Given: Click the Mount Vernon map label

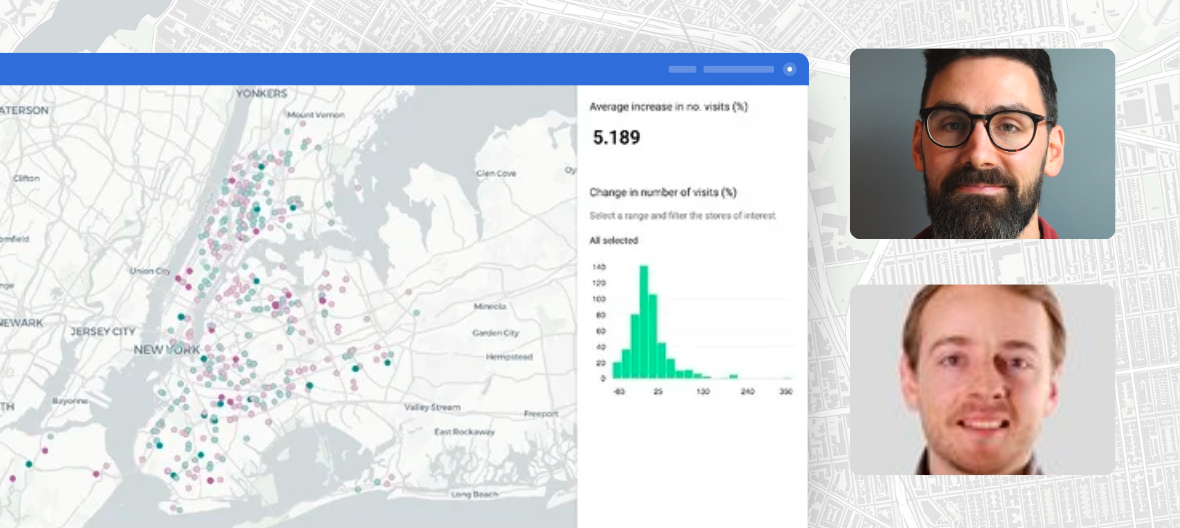Looking at the screenshot, I should coord(316,114).
